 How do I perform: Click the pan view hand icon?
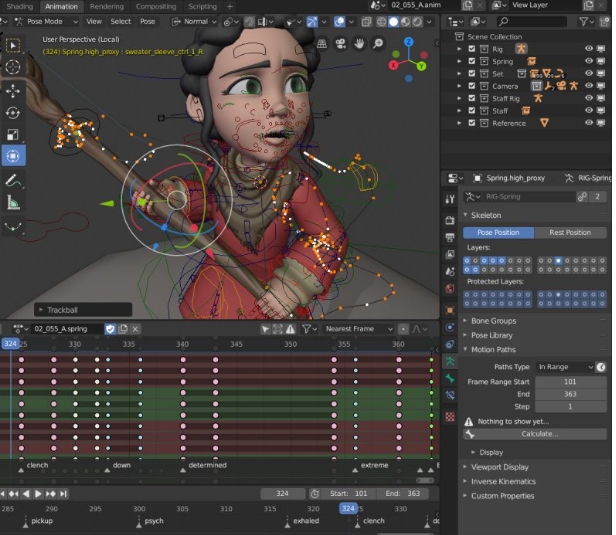[359, 44]
